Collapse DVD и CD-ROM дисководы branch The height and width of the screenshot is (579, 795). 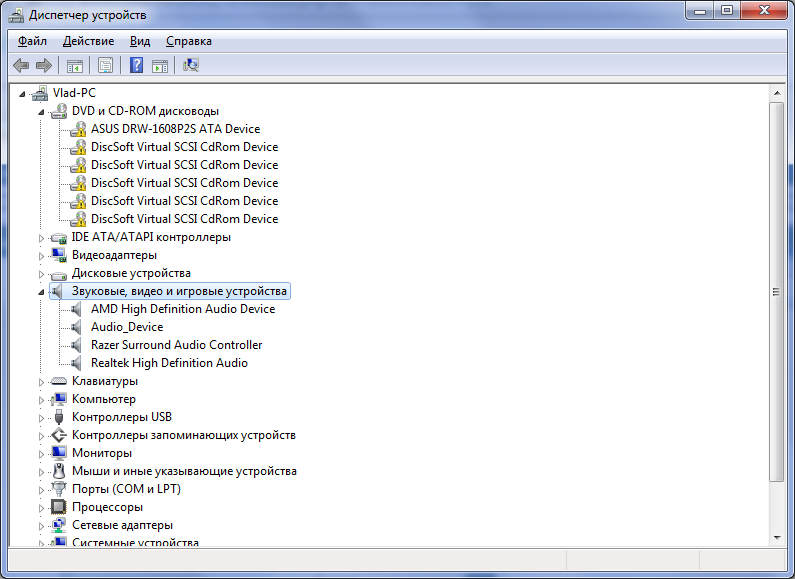42,112
